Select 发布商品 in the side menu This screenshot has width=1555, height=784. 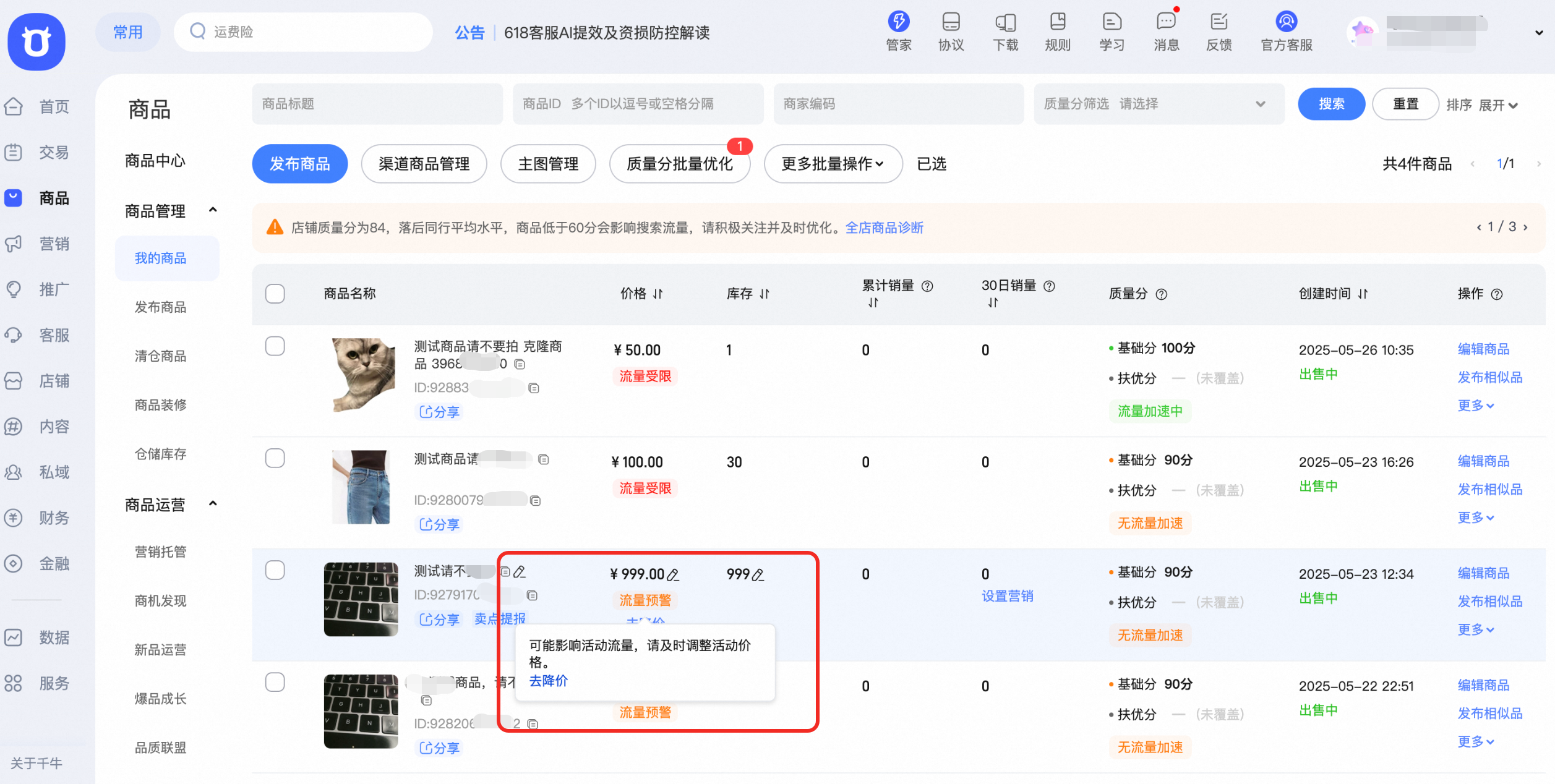click(160, 307)
